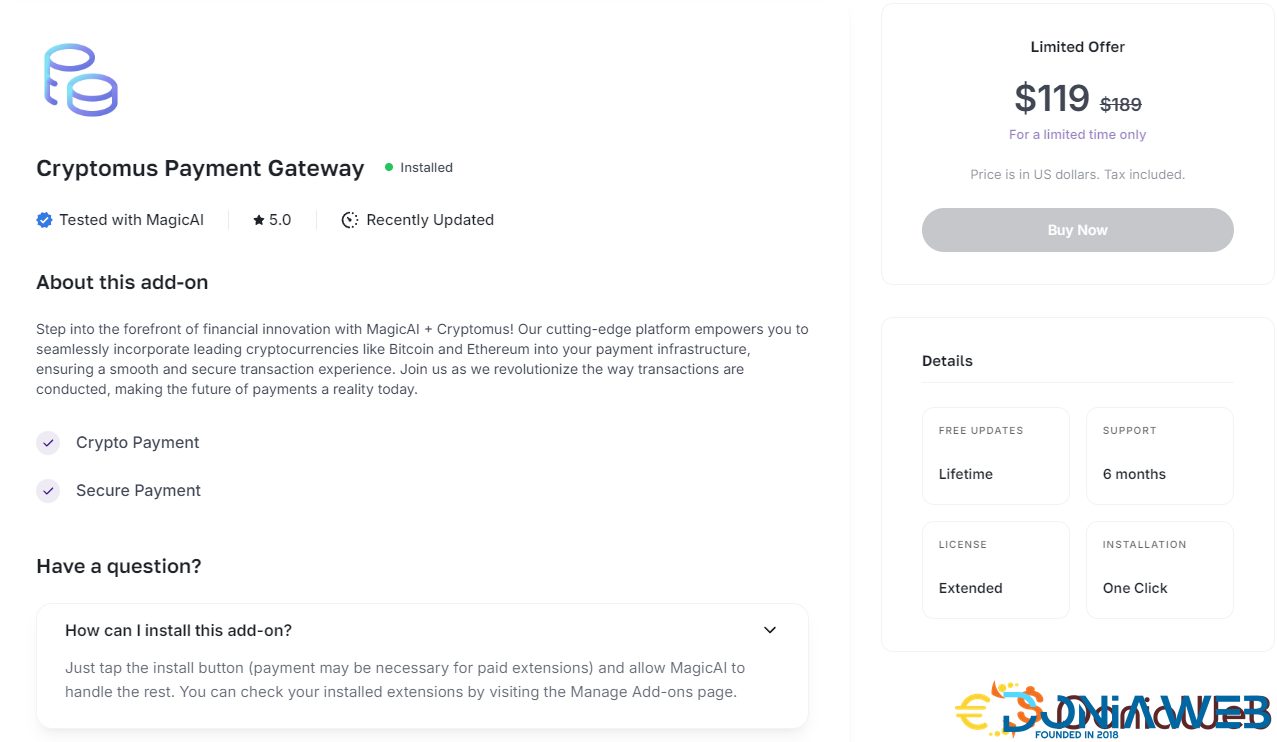Click the Free Updates Lifetime card
Viewport: 1277px width, 742px height.
[x=996, y=455]
